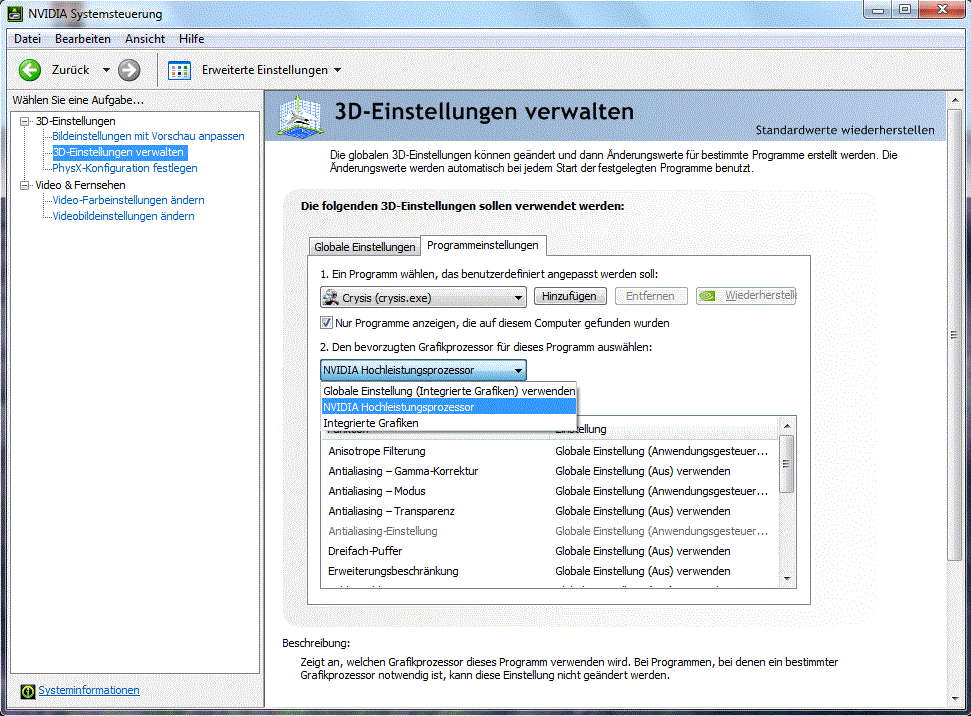
Task: Click the greyed Antialiasing-Einstellung row
Action: (x=549, y=531)
